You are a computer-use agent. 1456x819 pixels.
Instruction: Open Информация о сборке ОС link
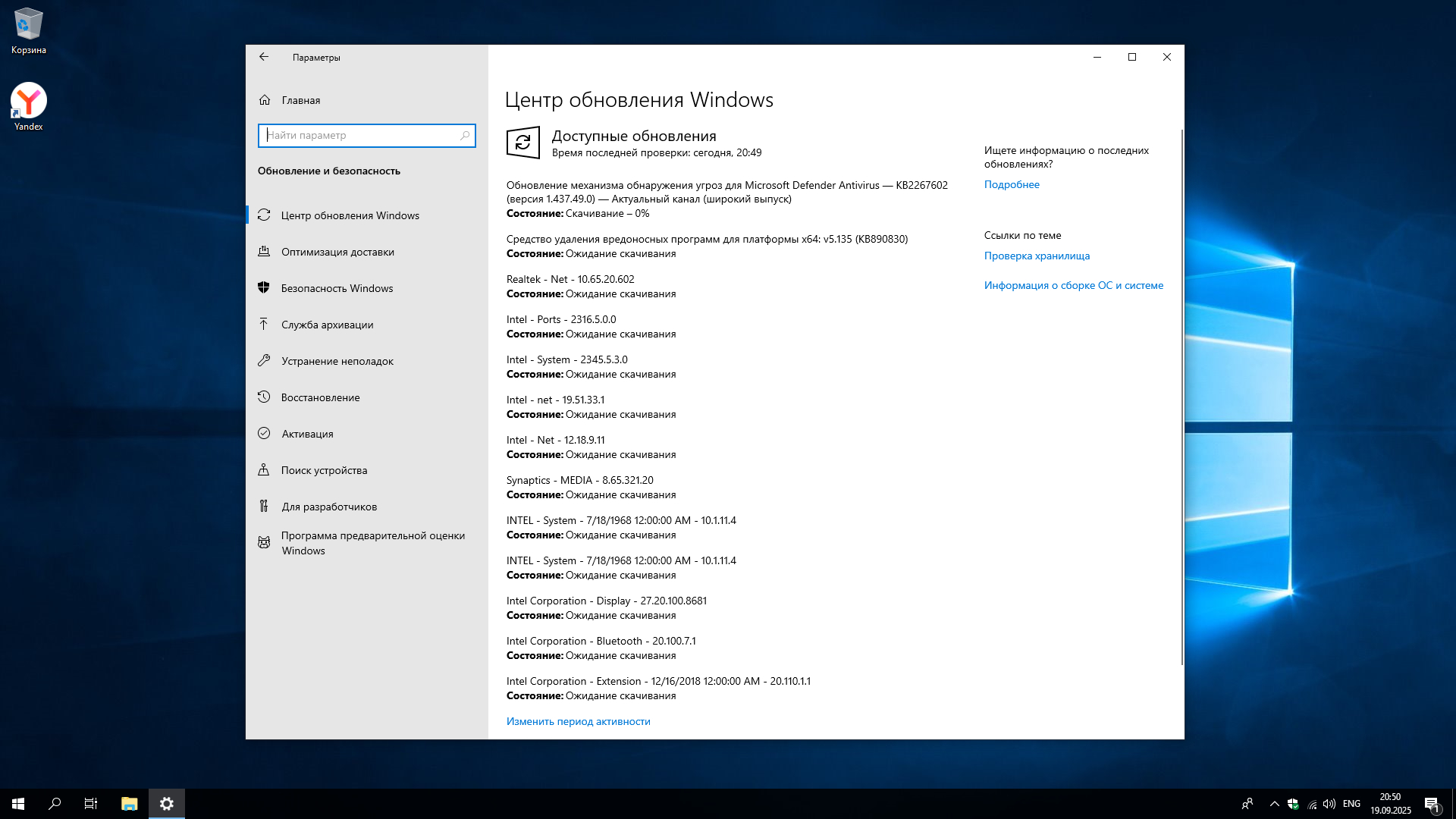1073,285
